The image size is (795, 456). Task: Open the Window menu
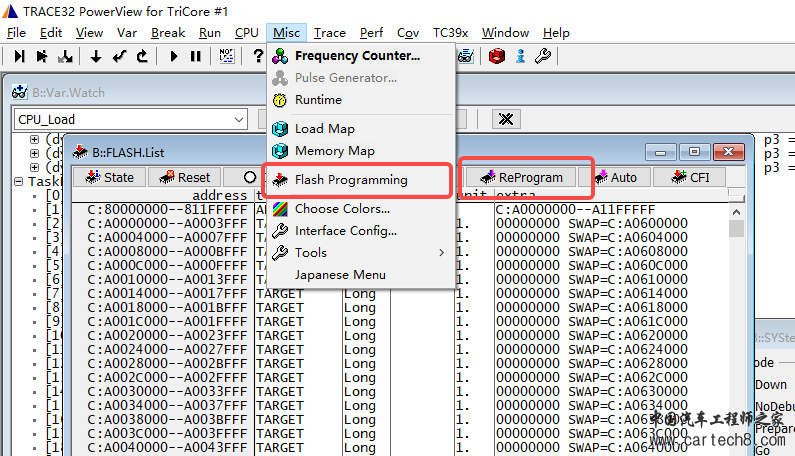(505, 33)
